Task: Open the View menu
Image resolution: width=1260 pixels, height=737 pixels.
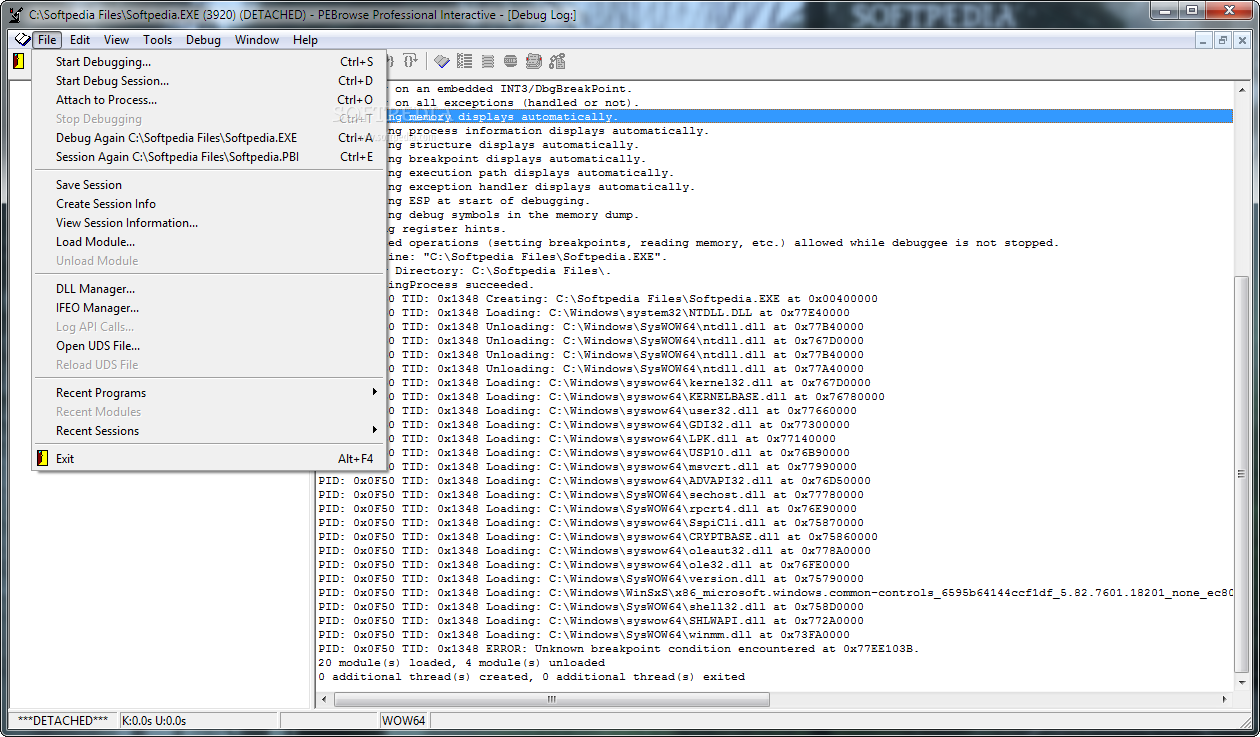Action: pos(116,40)
